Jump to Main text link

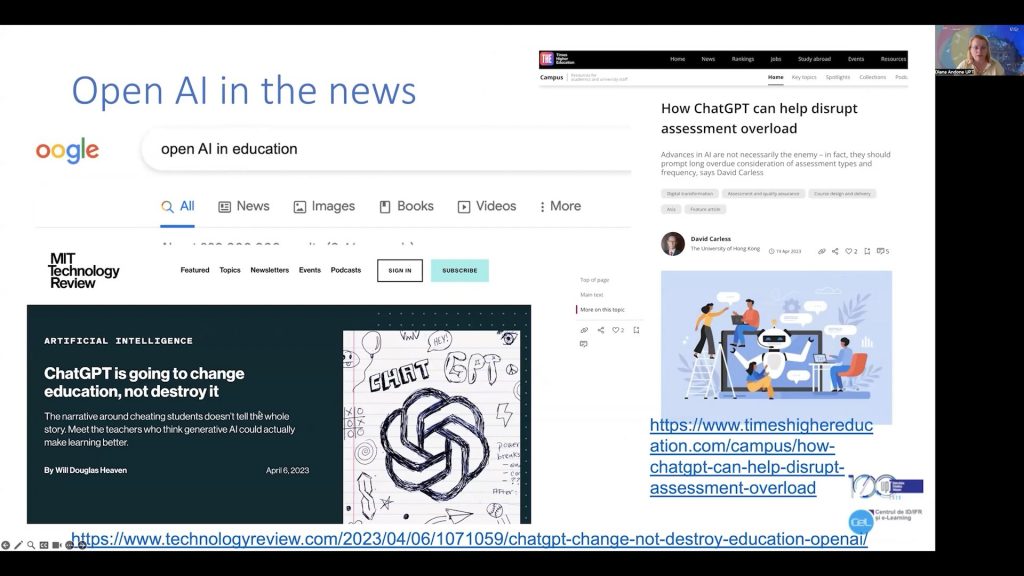coord(592,295)
